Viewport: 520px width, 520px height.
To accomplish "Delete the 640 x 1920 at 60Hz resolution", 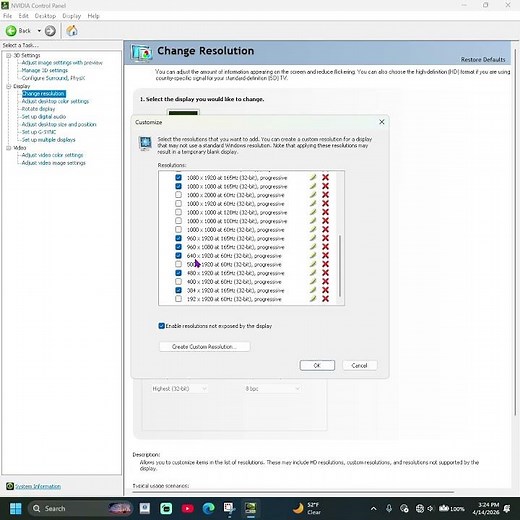I will [325, 256].
